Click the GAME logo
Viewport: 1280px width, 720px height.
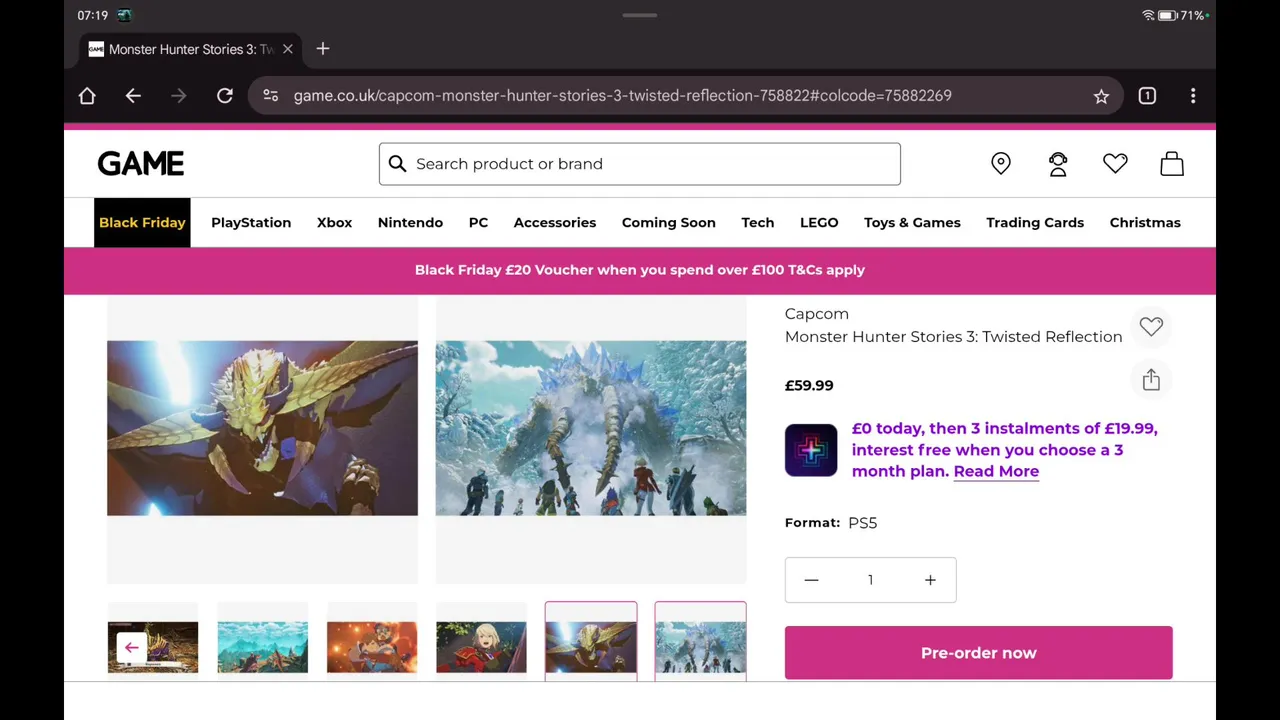141,164
